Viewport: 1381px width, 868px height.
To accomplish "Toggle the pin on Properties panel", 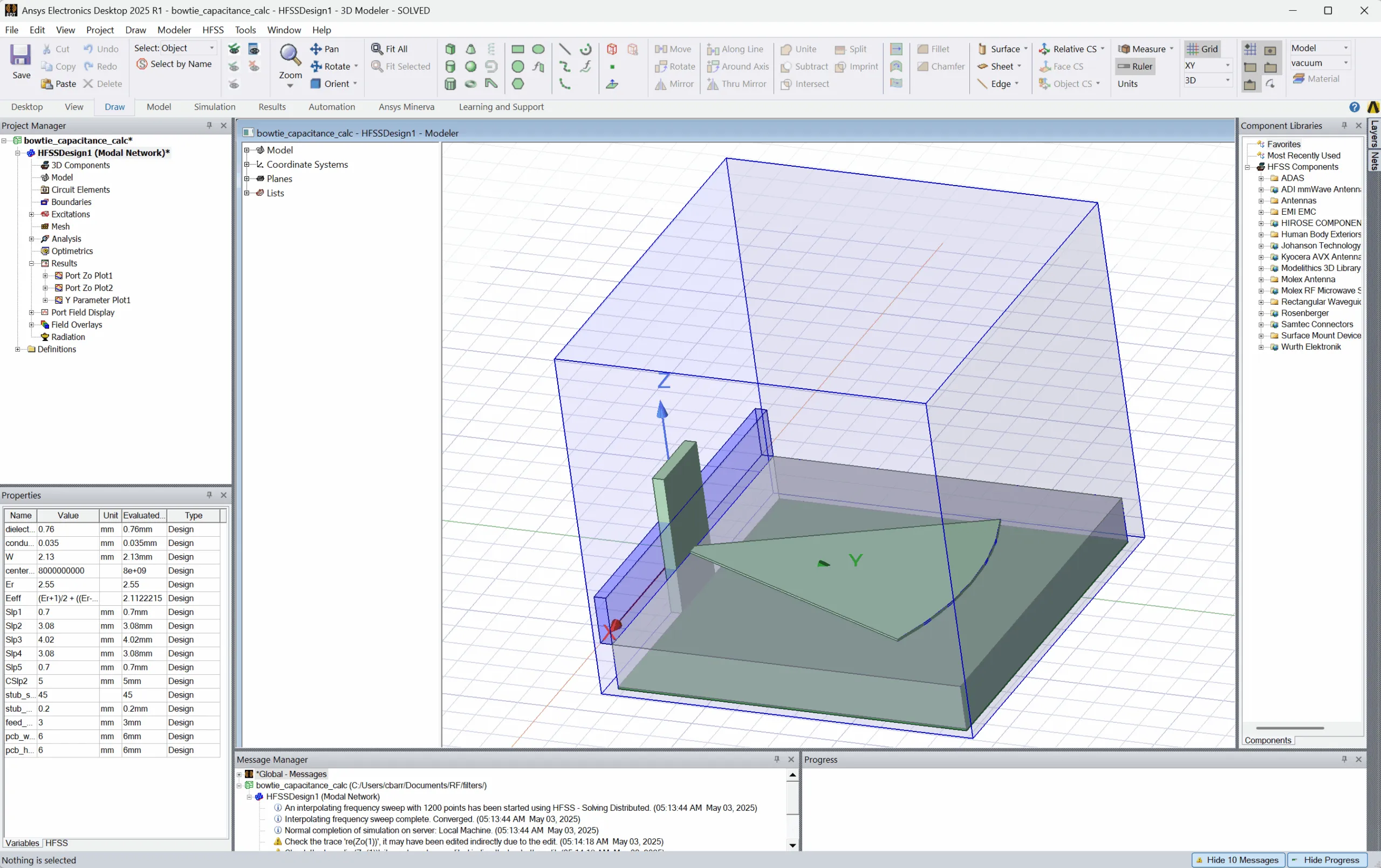I will point(209,495).
